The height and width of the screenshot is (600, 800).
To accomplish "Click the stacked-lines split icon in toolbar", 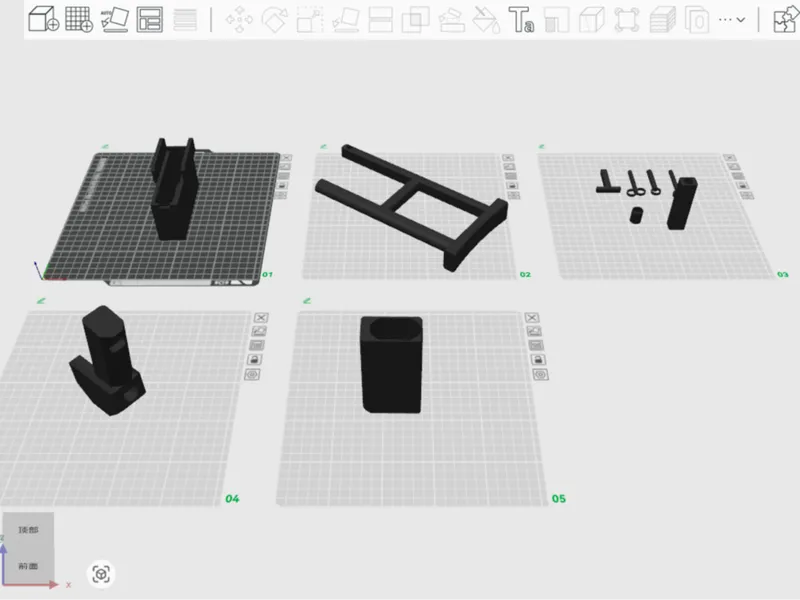I will (185, 19).
